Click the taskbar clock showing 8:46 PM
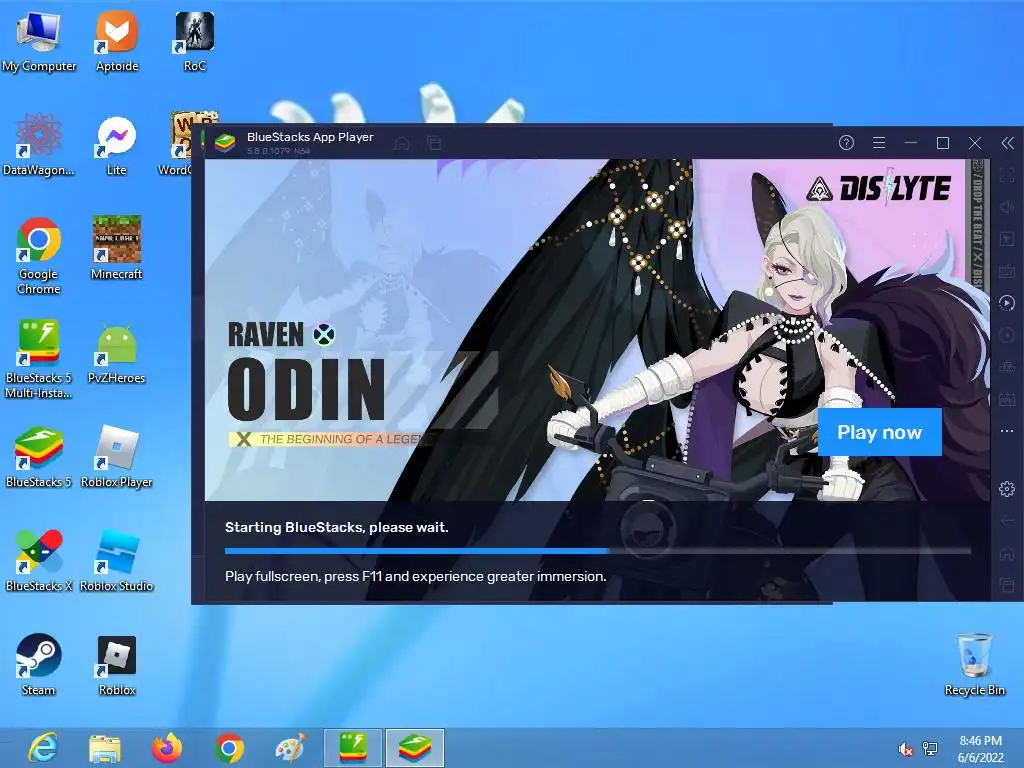1024x768 pixels. pyautogui.click(x=980, y=749)
